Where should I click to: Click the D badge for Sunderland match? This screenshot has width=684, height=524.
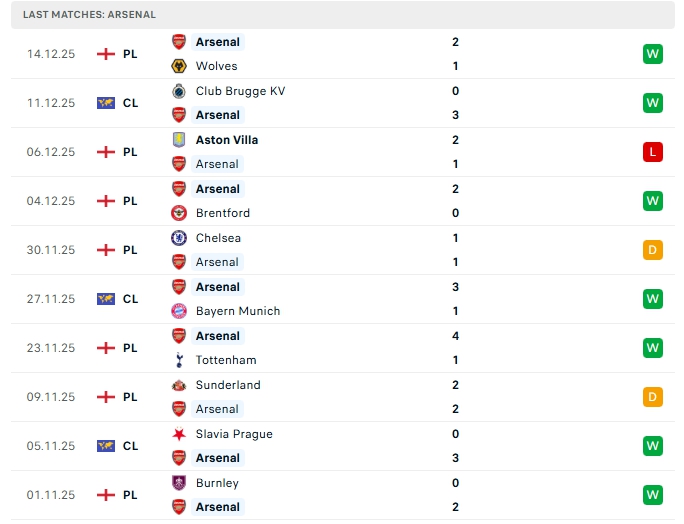click(x=653, y=397)
